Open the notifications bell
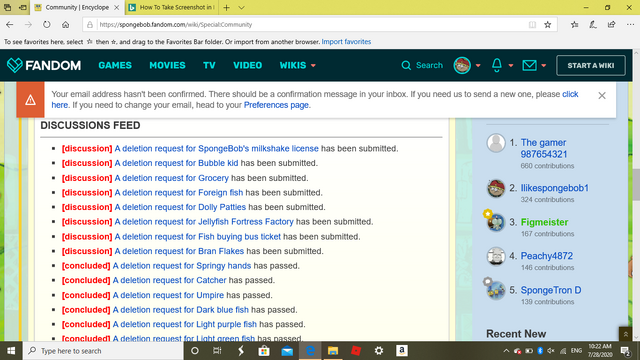The width and height of the screenshot is (640, 360). click(497, 65)
